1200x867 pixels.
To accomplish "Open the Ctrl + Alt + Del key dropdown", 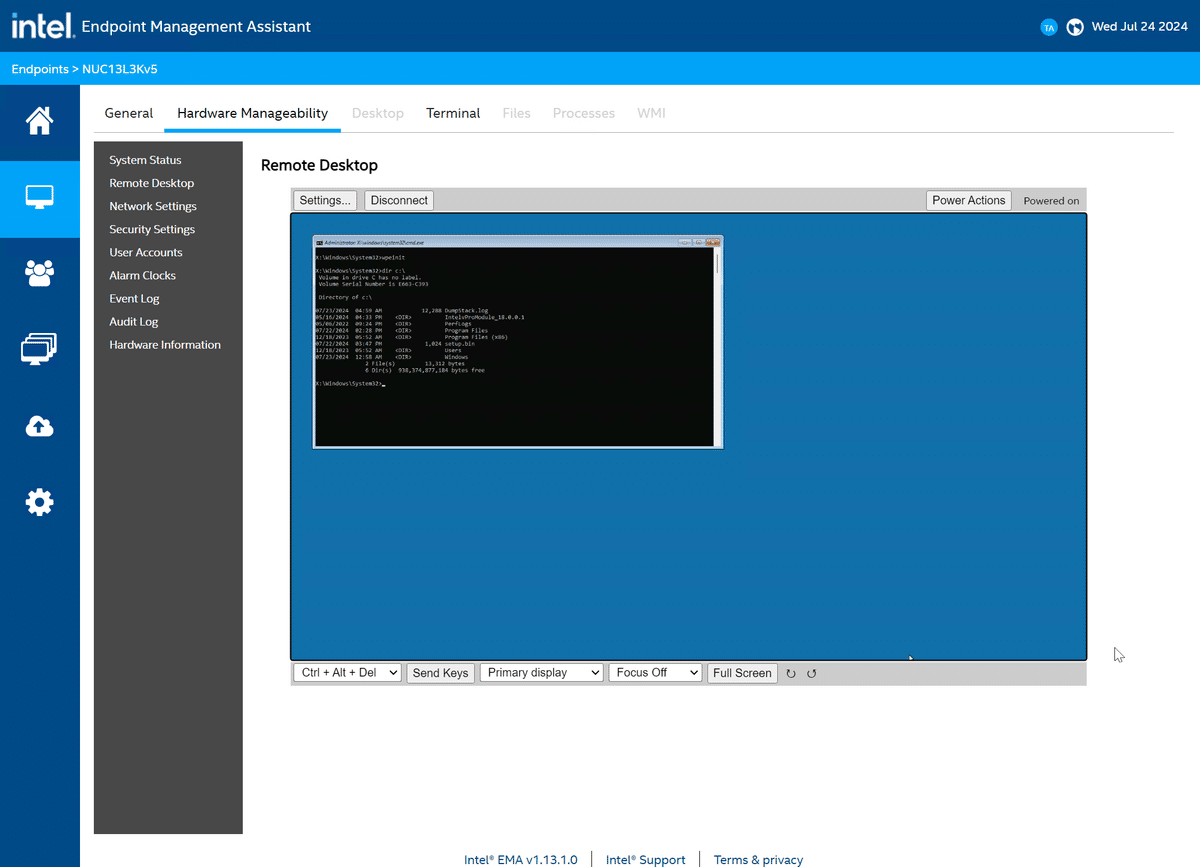I will pos(348,673).
